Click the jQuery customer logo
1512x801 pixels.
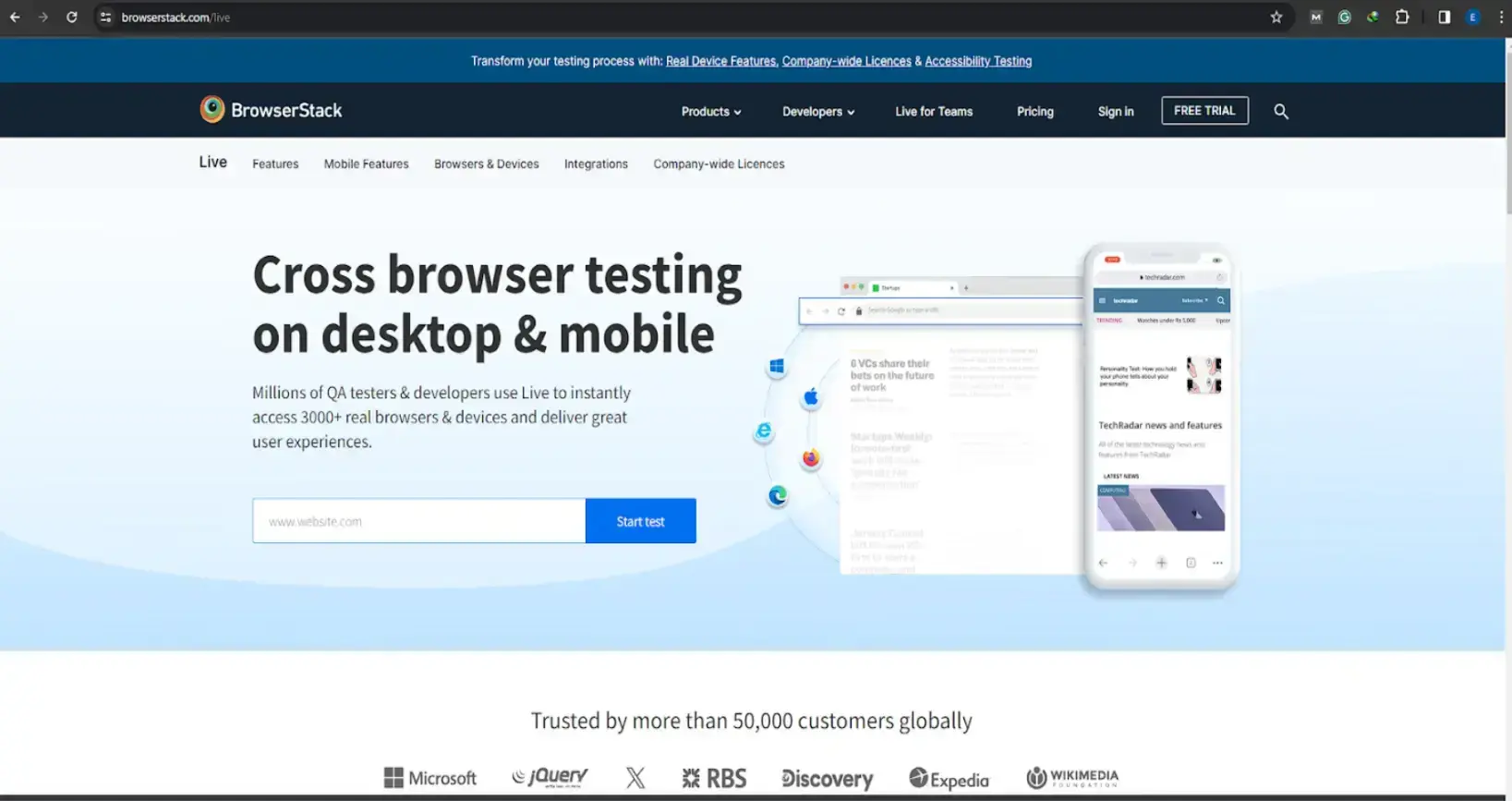pyautogui.click(x=550, y=777)
